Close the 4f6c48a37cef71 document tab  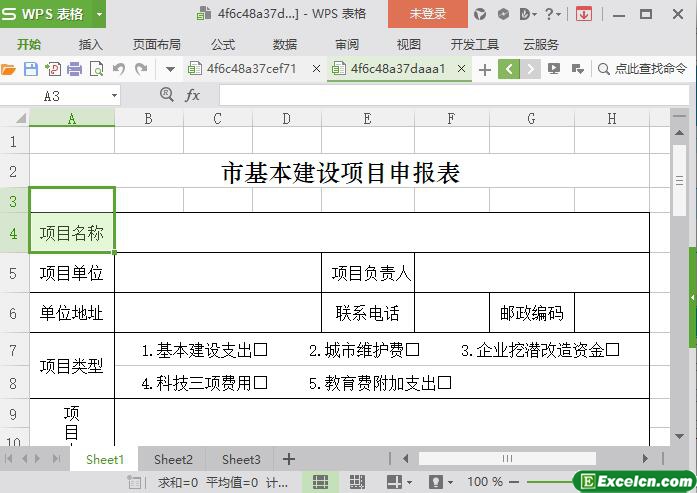click(316, 69)
